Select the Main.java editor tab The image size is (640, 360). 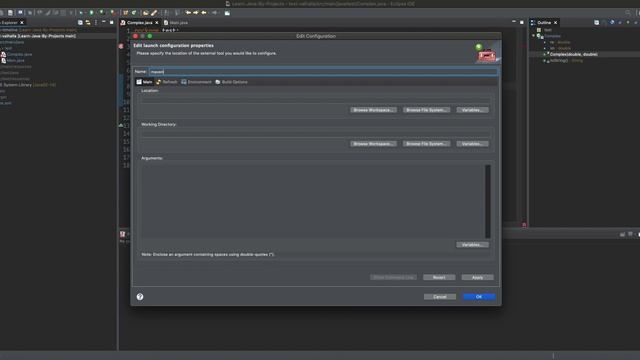click(x=176, y=22)
